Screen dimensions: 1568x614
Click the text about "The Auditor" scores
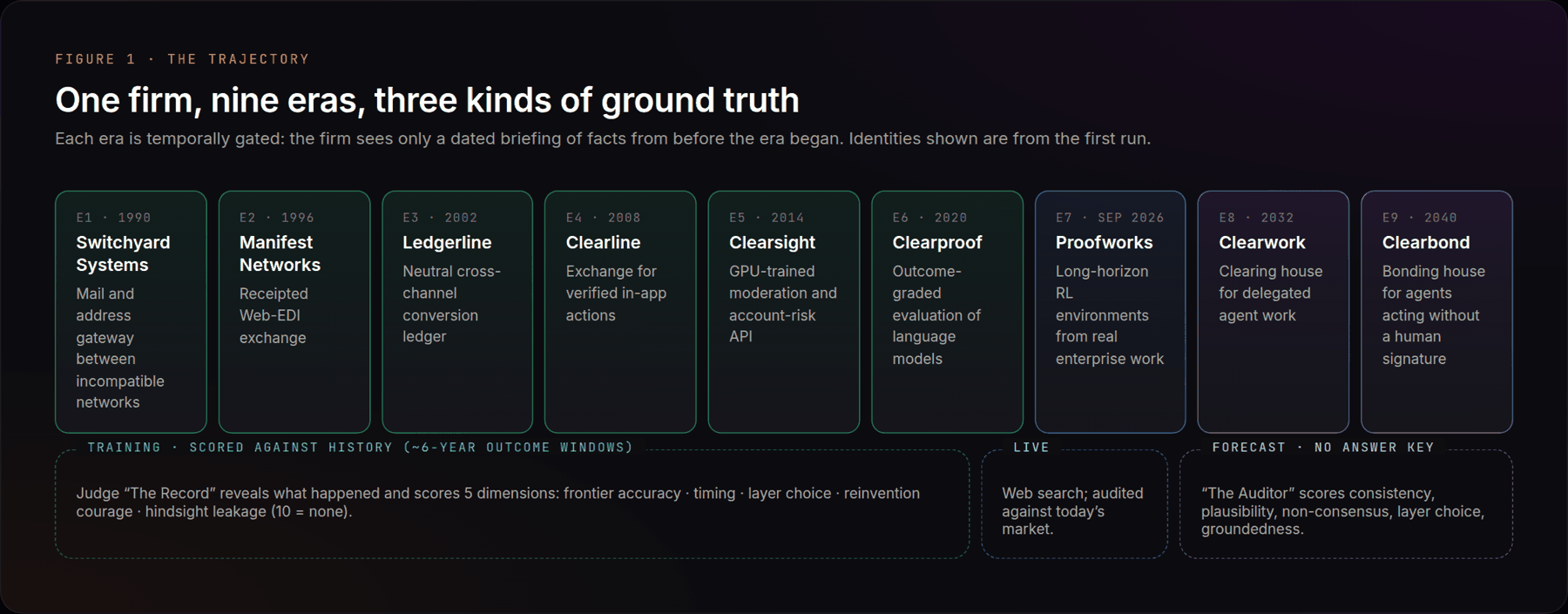(x=1342, y=511)
